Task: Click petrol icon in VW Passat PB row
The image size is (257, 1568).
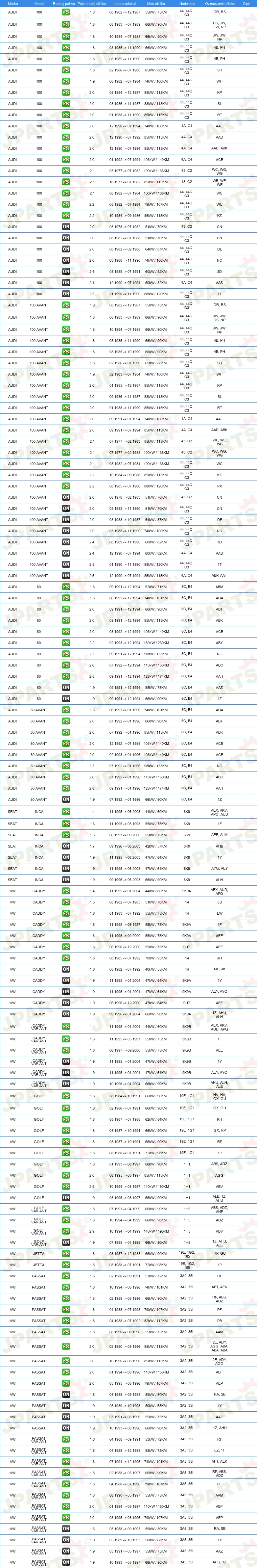Action: tap(66, 1320)
